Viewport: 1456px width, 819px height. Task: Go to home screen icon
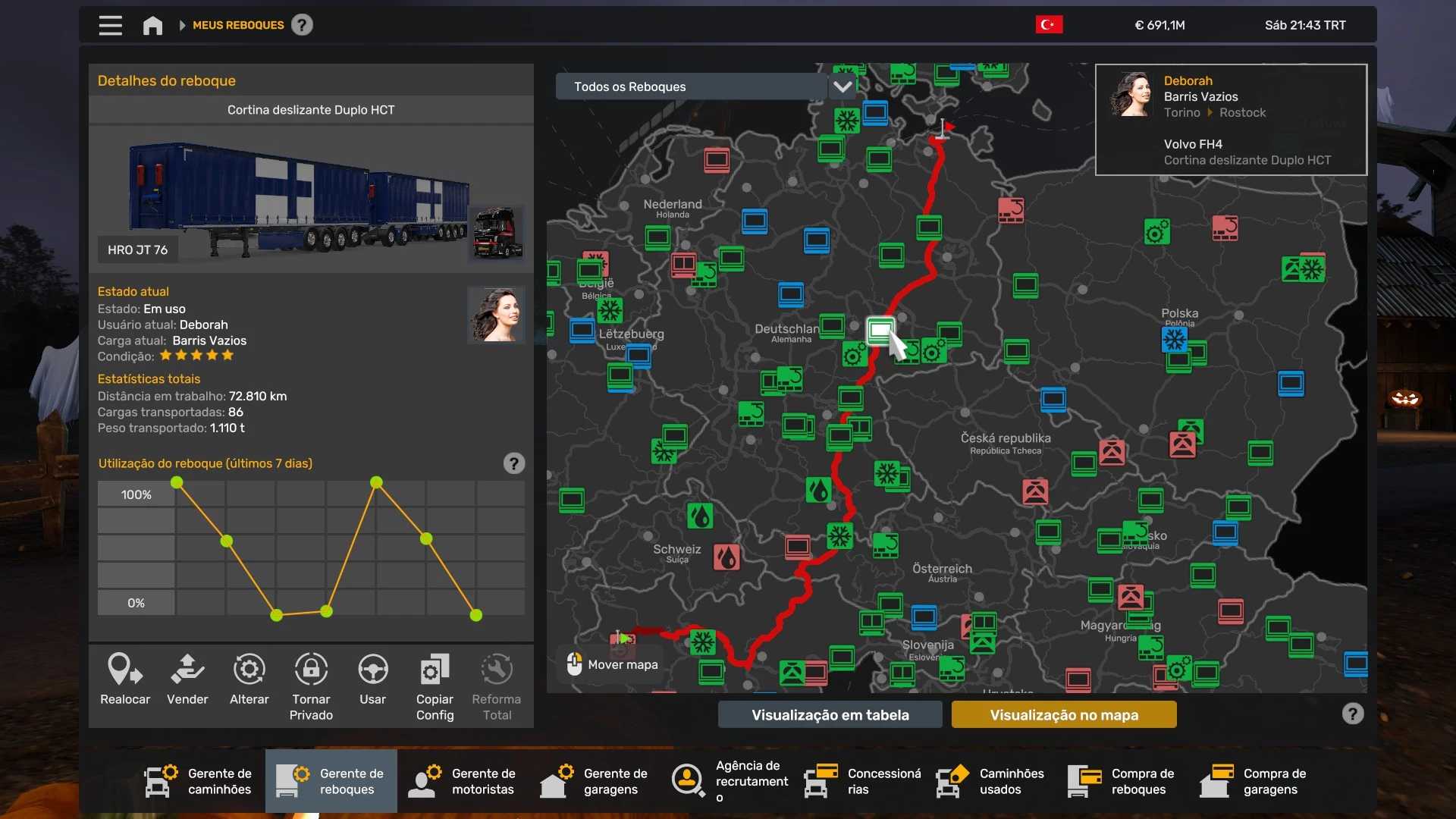[152, 25]
